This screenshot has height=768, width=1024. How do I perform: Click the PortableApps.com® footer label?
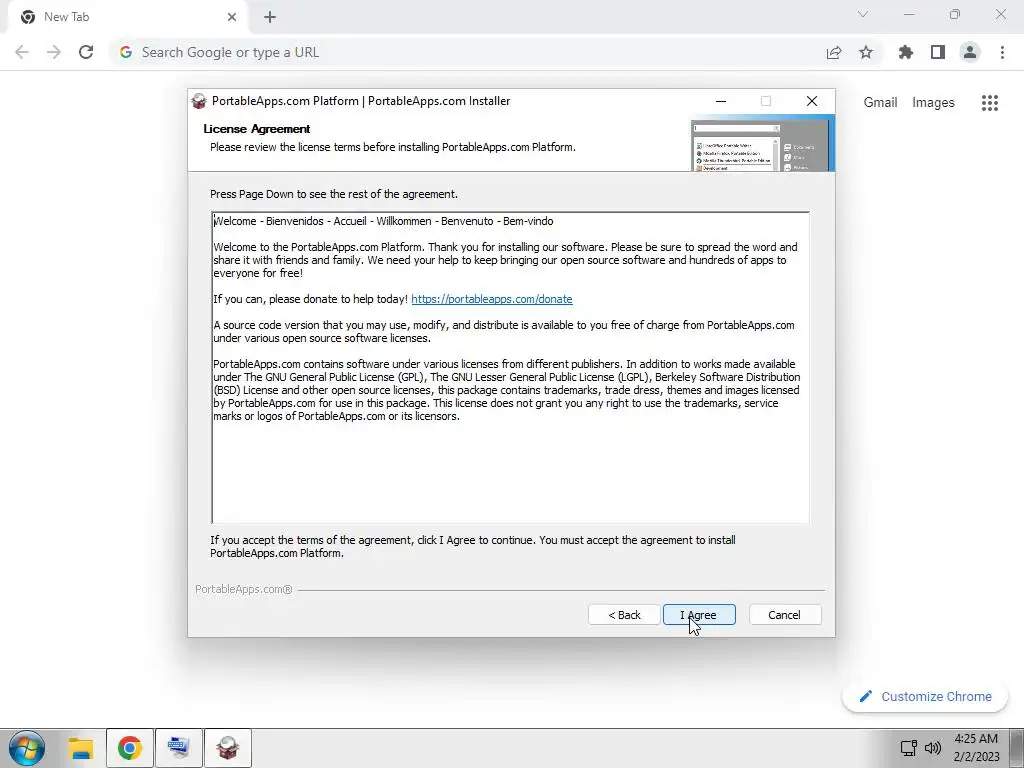click(x=244, y=590)
